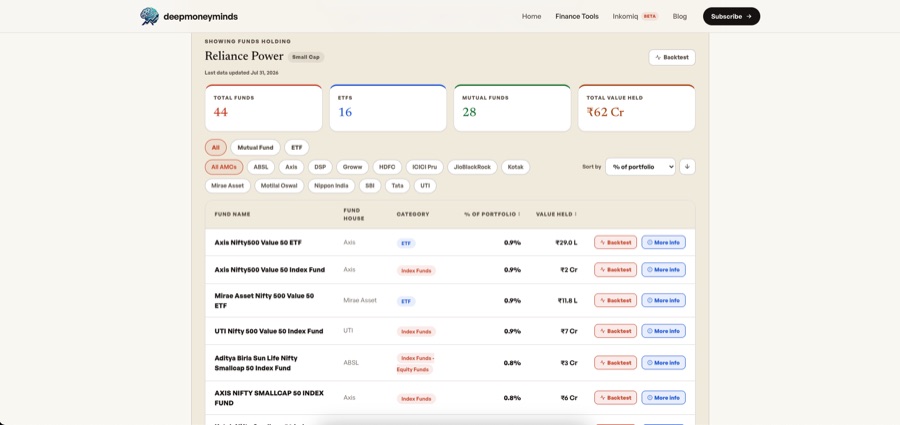
Task: Select the ETF filter chip
Action: [x=296, y=148]
